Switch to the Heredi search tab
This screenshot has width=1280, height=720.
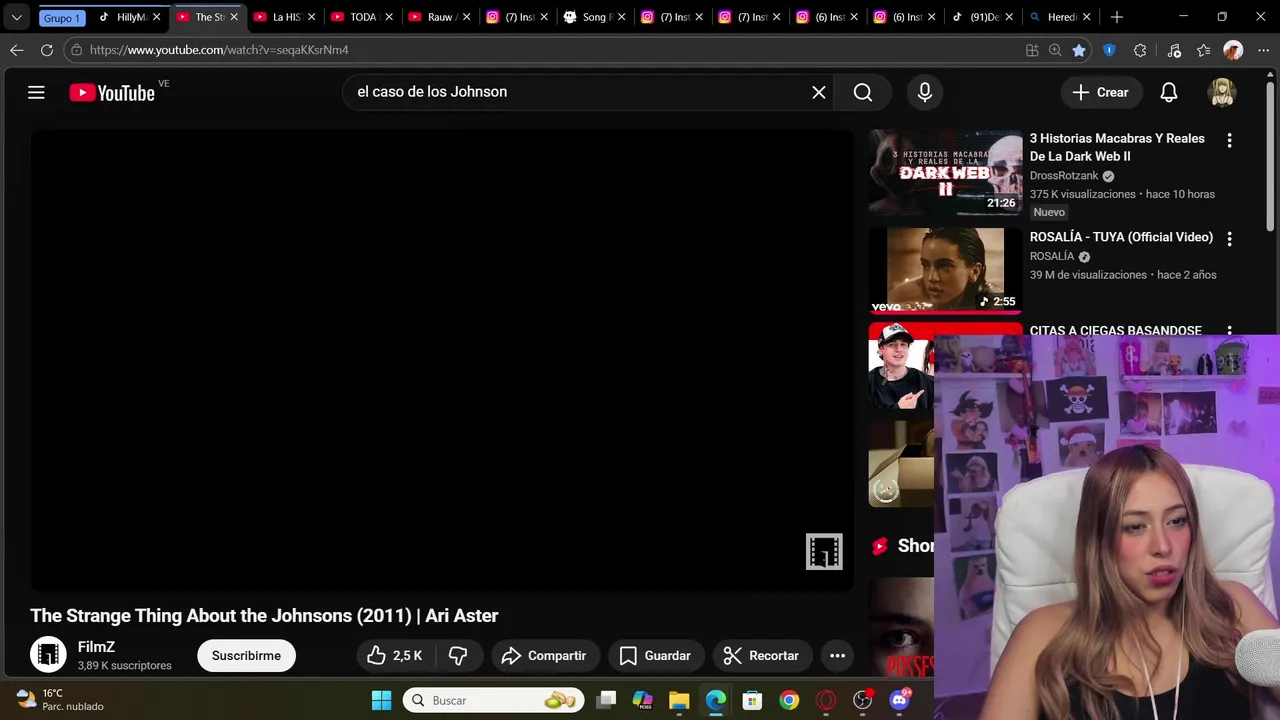click(1060, 17)
